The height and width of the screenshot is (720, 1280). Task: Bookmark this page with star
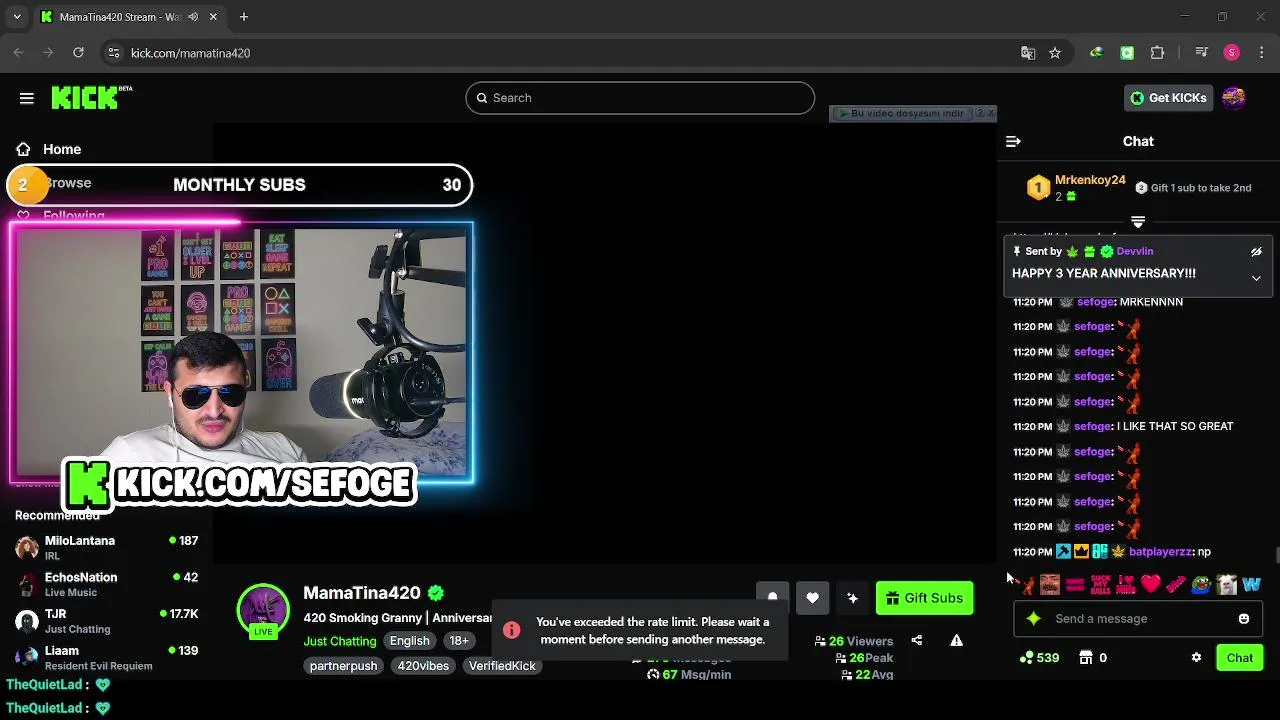click(x=1054, y=53)
